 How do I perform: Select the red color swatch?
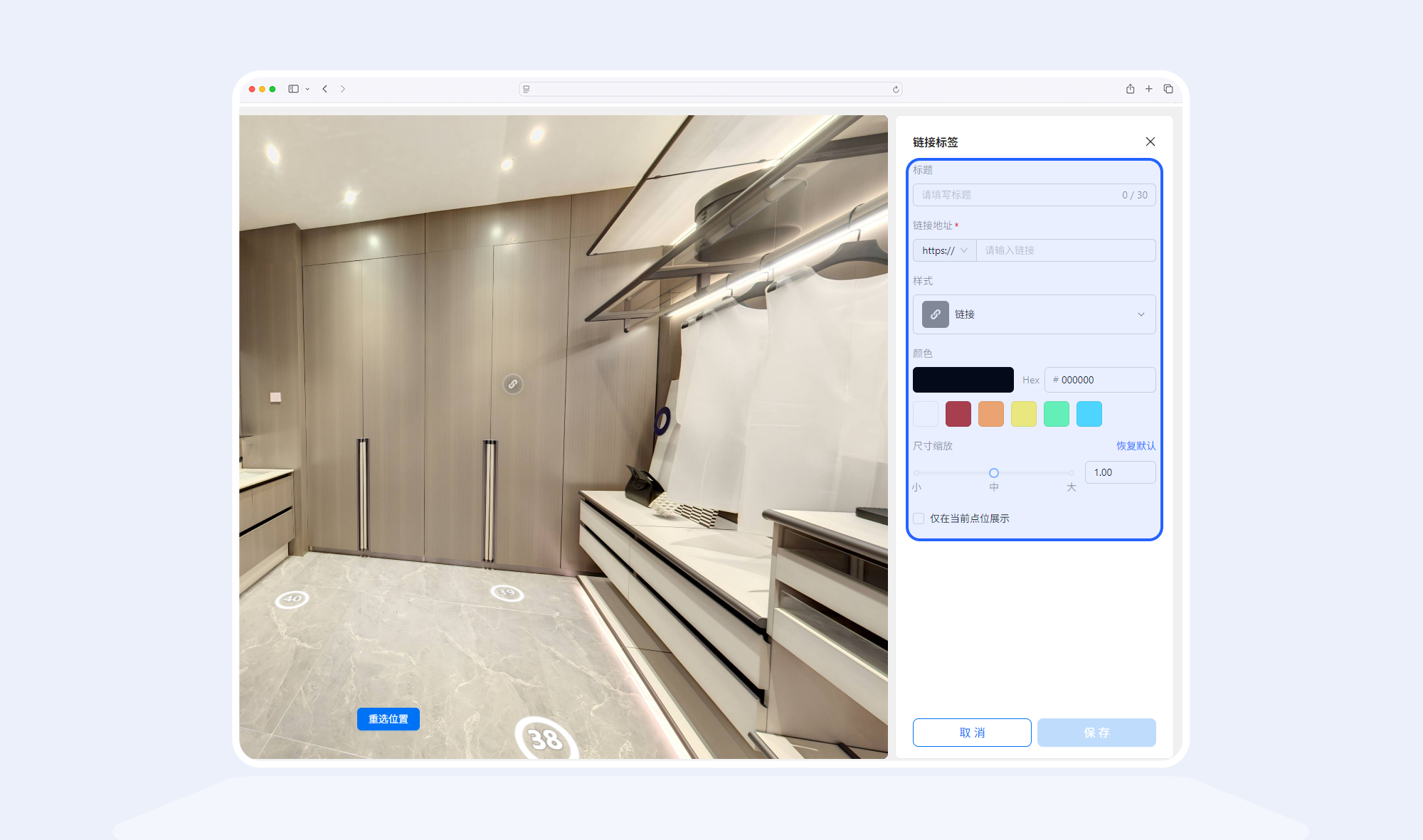pos(958,414)
